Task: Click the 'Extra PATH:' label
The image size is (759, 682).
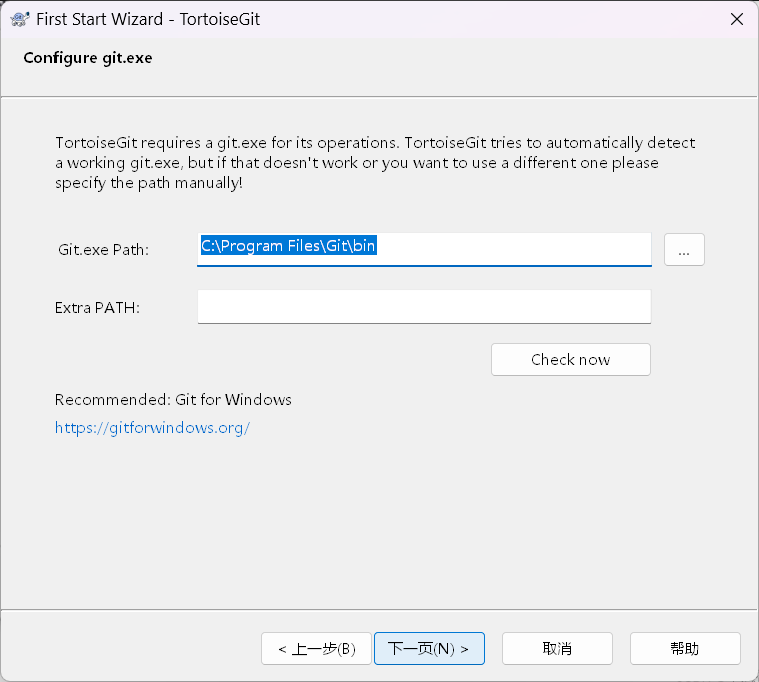Action: [x=97, y=308]
